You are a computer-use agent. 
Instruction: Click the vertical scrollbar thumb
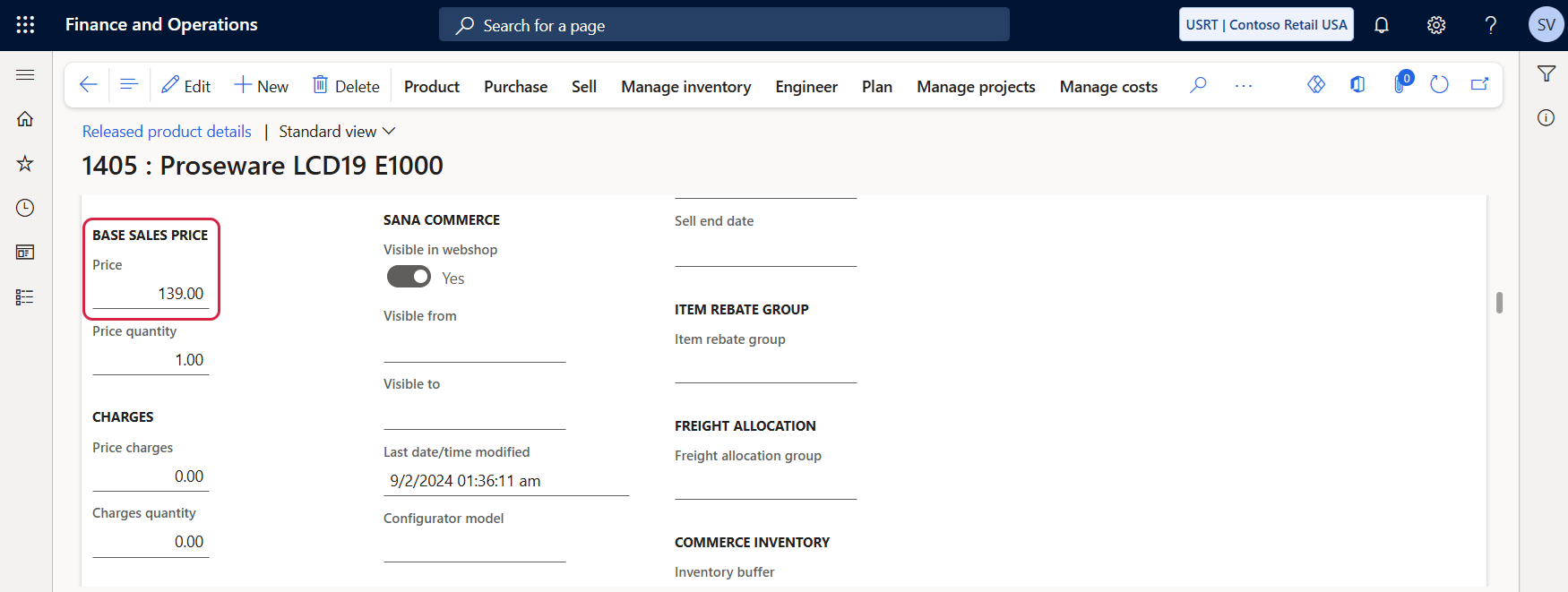(1499, 303)
